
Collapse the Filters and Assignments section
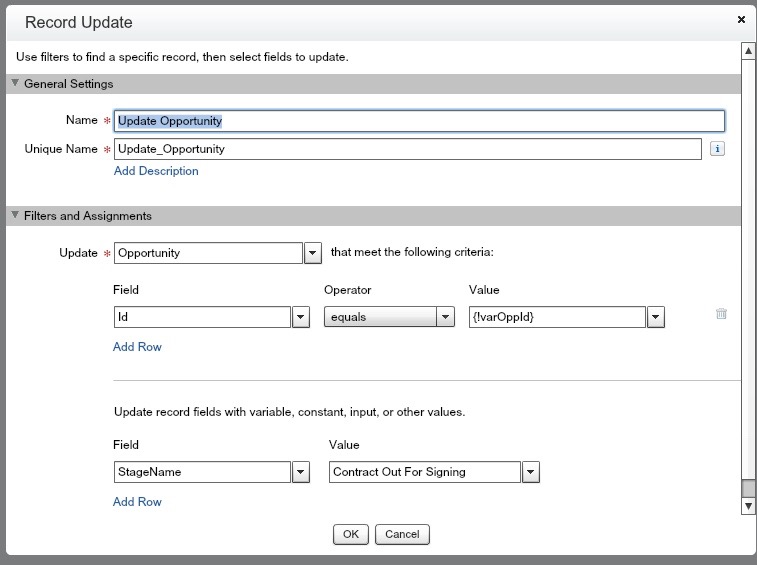(15, 215)
